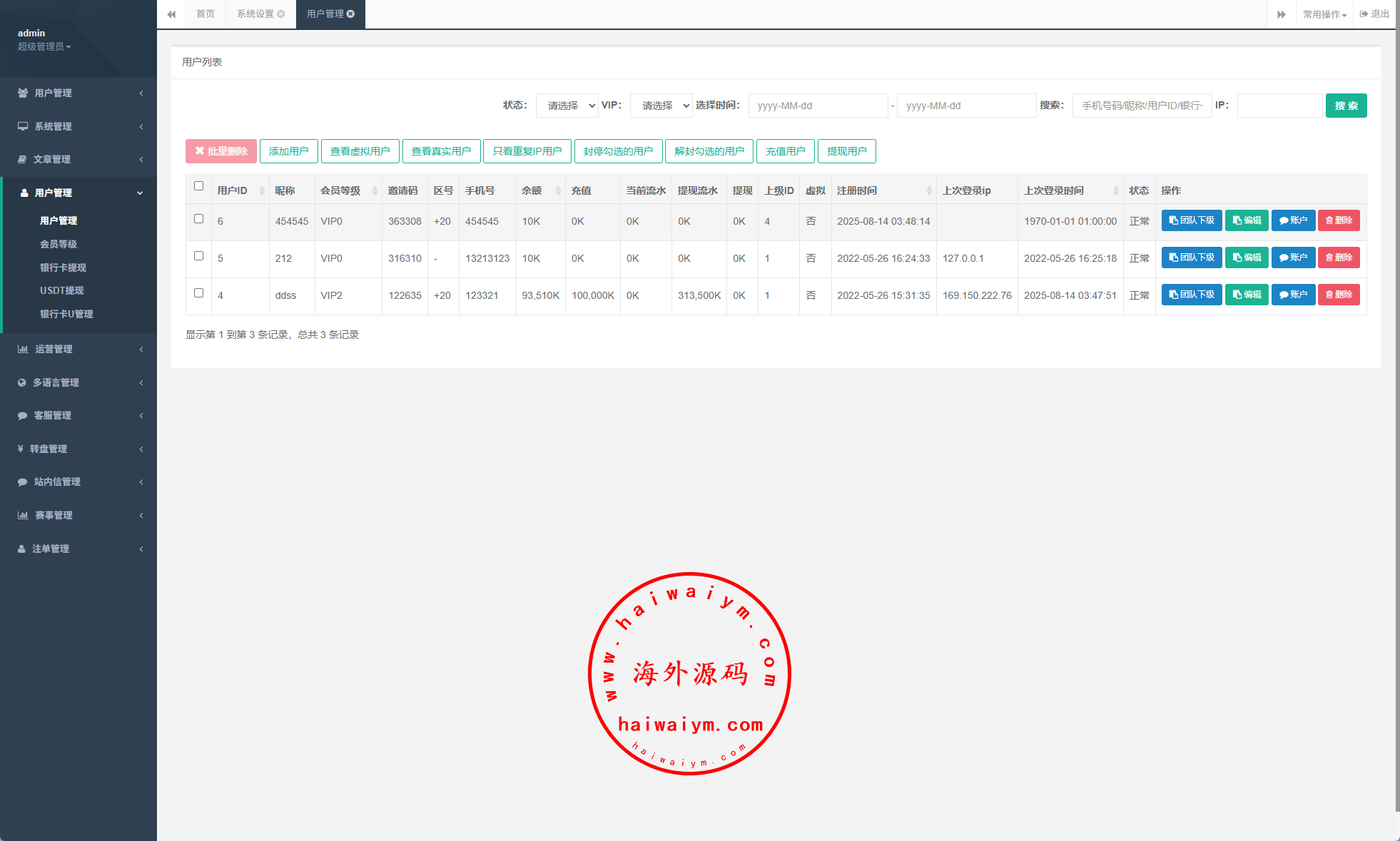Open 团队下级 for user 454545
1400x841 pixels.
pos(1191,220)
